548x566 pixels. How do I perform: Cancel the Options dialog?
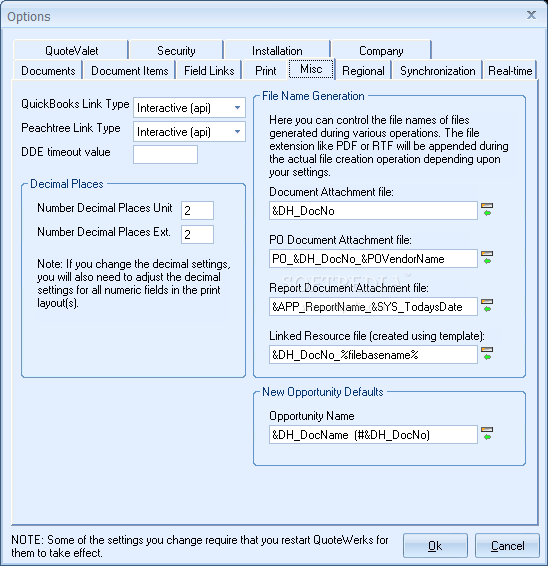pyautogui.click(x=507, y=546)
